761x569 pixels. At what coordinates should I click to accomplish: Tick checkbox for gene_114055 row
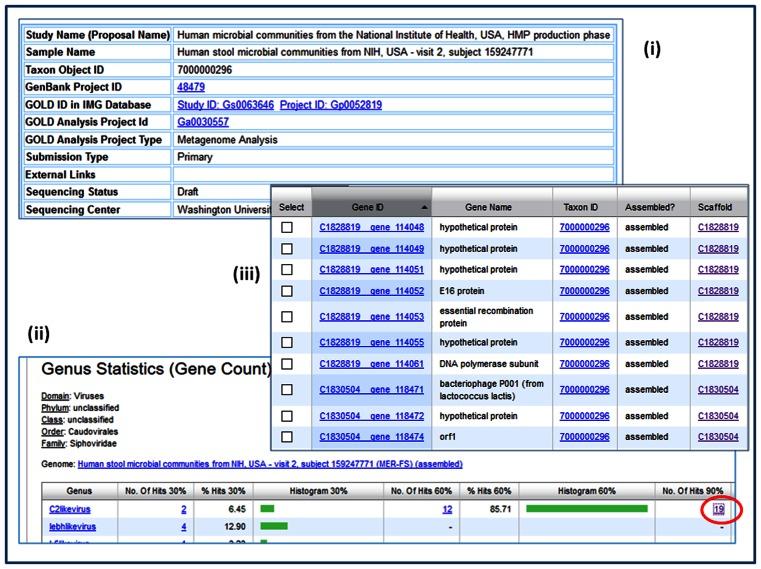(x=287, y=342)
